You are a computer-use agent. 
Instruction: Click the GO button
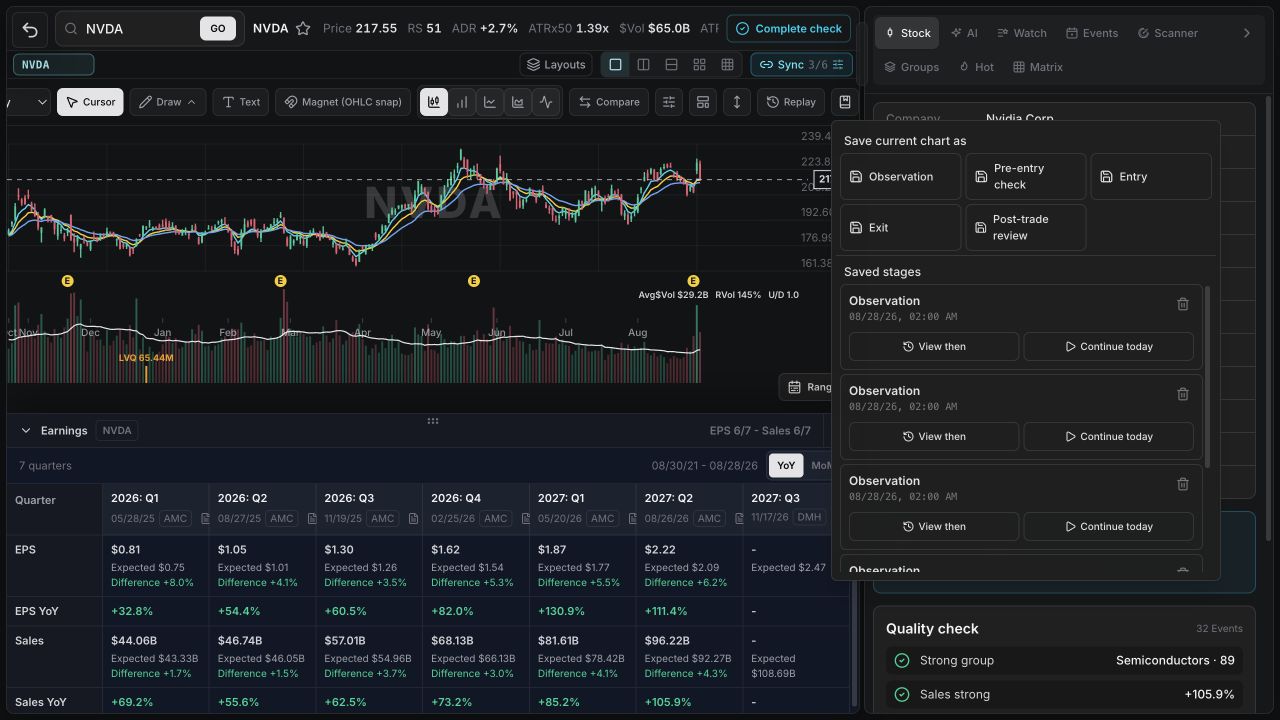(x=218, y=29)
